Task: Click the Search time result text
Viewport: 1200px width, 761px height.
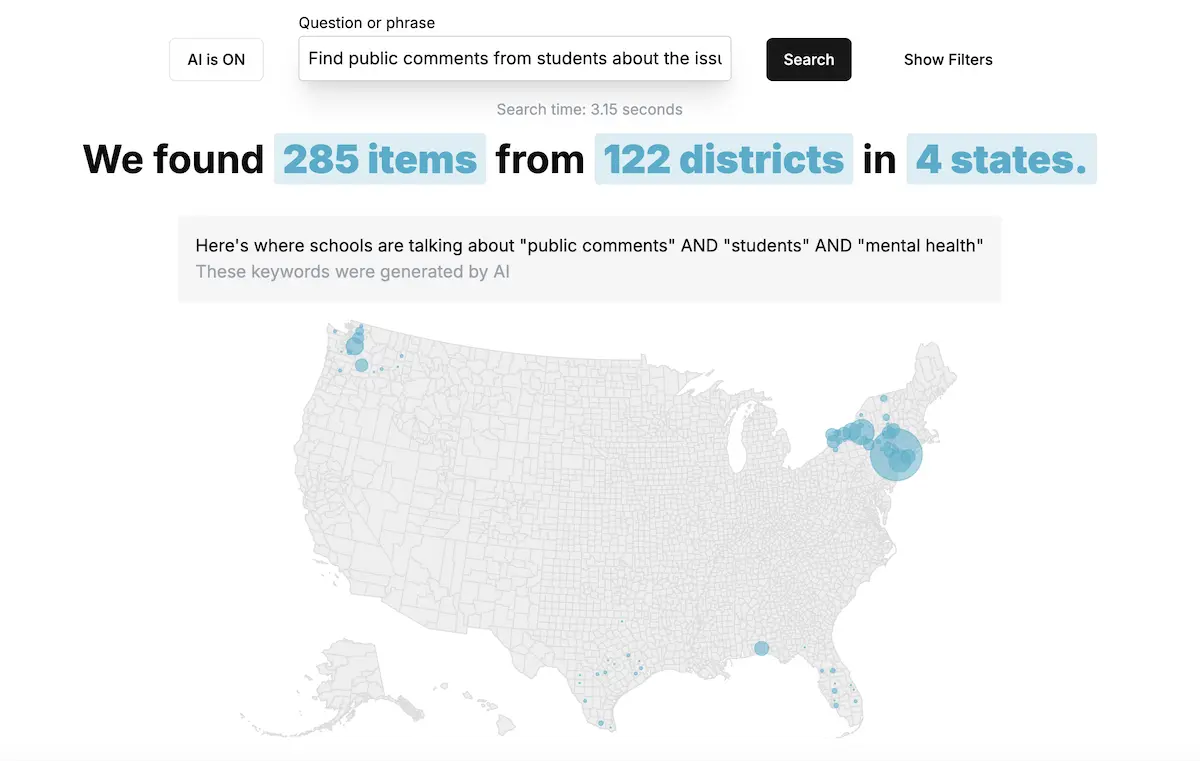Action: pyautogui.click(x=590, y=109)
